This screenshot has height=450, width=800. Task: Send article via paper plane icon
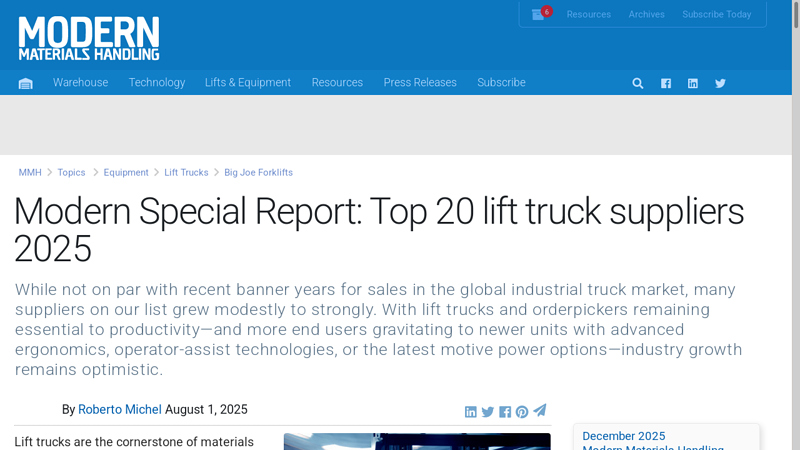pos(540,410)
